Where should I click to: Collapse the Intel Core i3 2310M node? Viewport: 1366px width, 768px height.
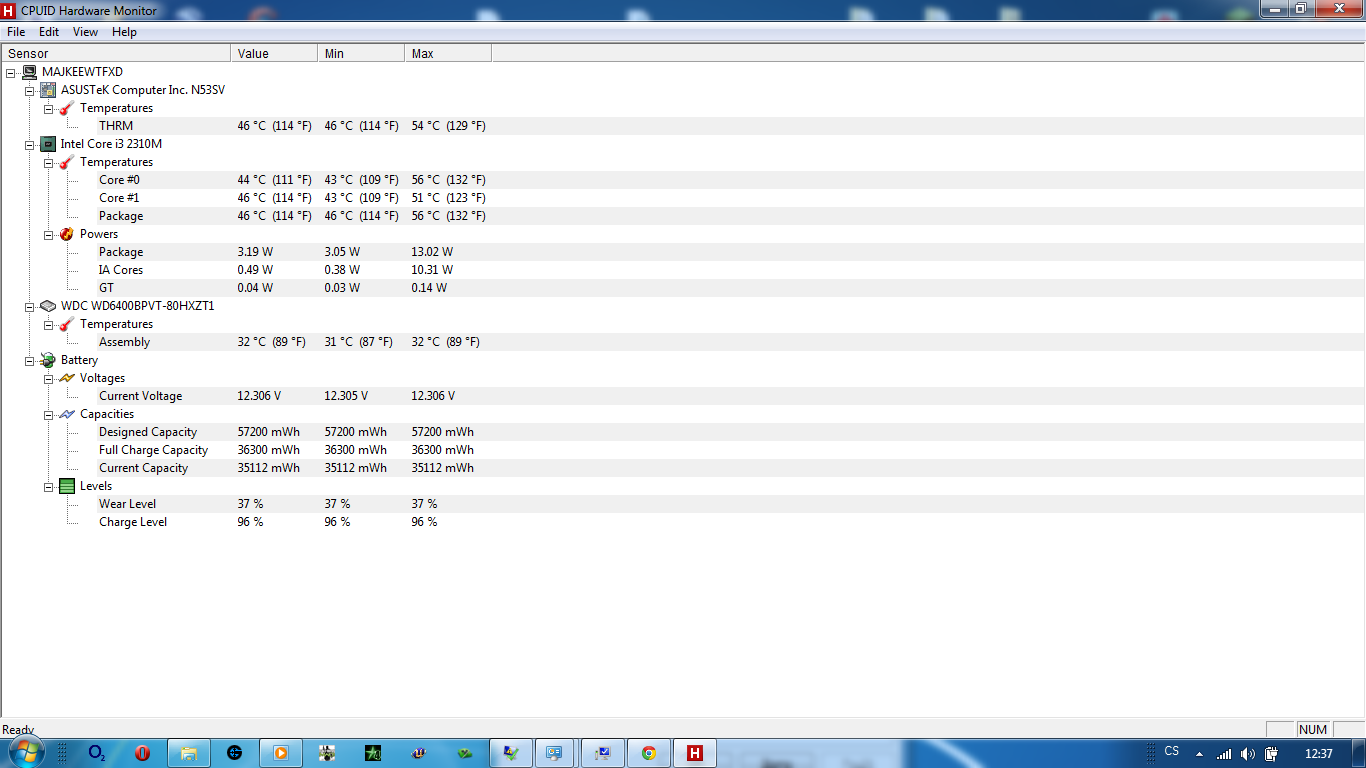[x=30, y=144]
